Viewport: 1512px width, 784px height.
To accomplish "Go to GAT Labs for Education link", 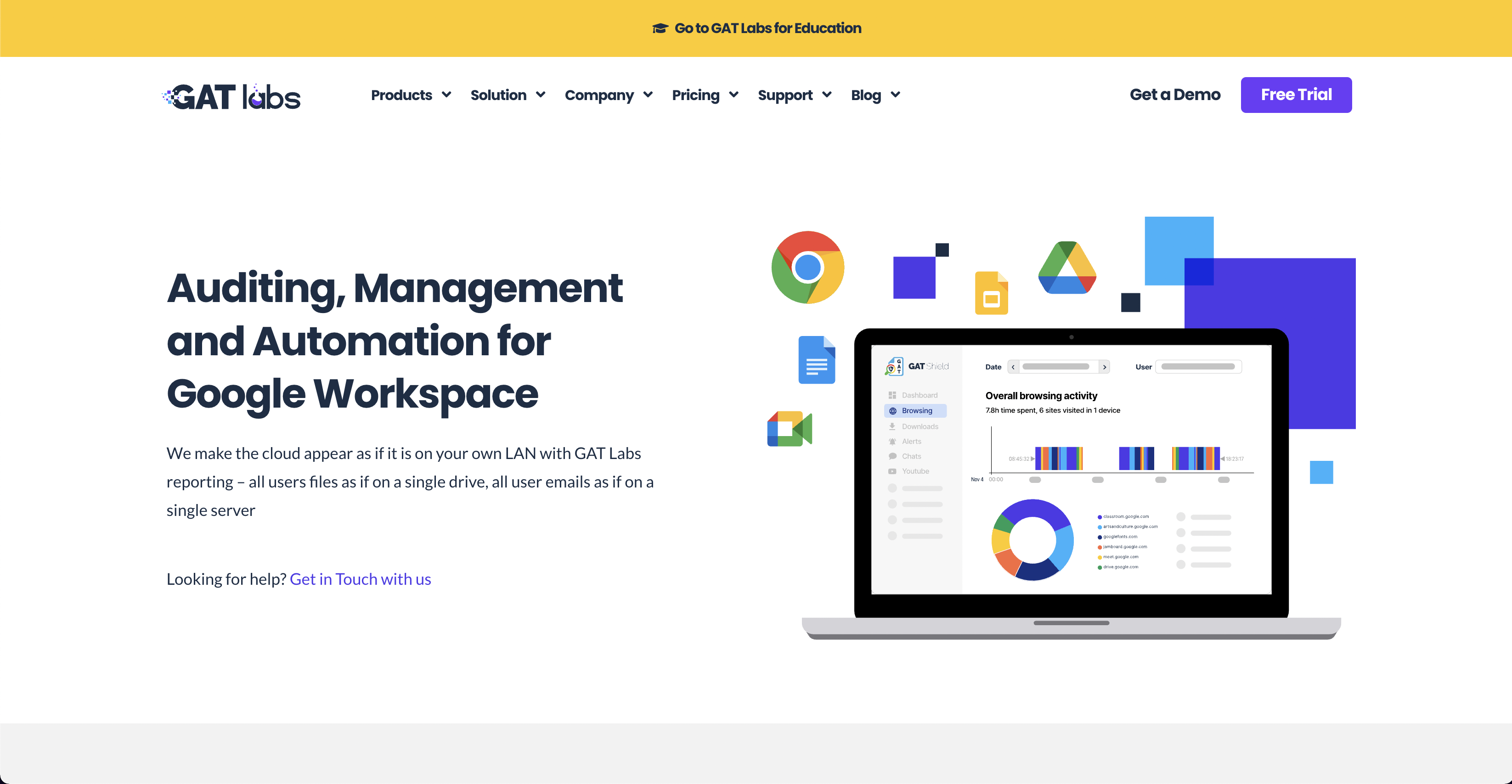I will [767, 28].
